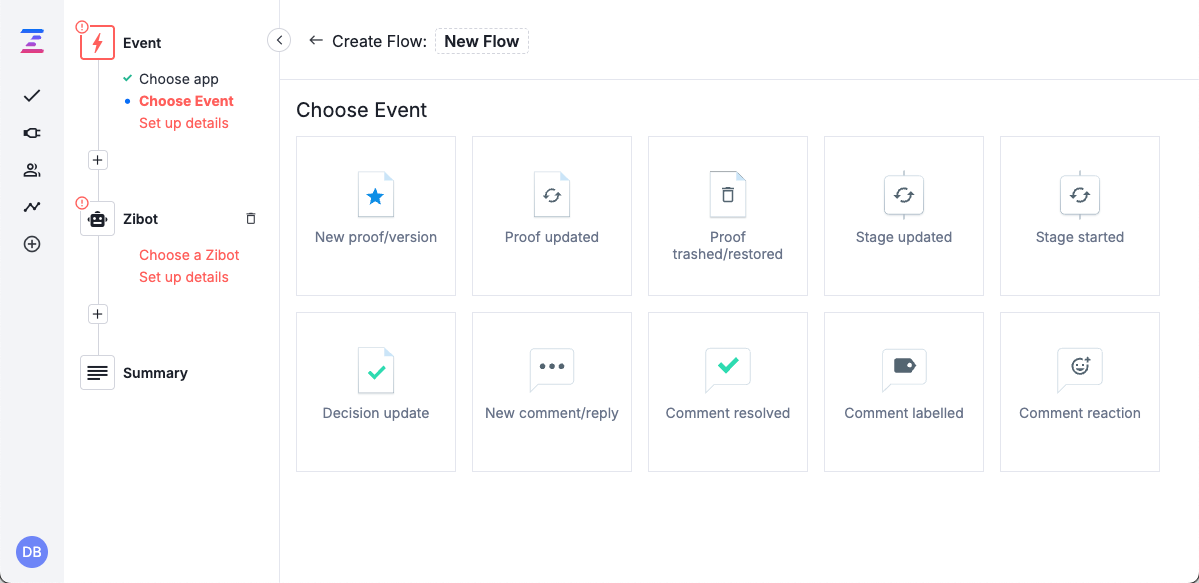Select the 'Proof updated' event tile

point(551,216)
